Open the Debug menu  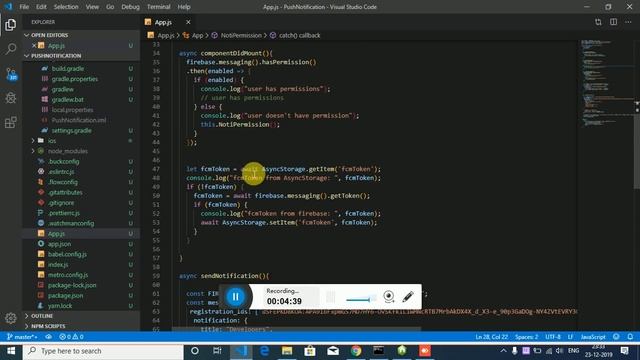(130, 7)
